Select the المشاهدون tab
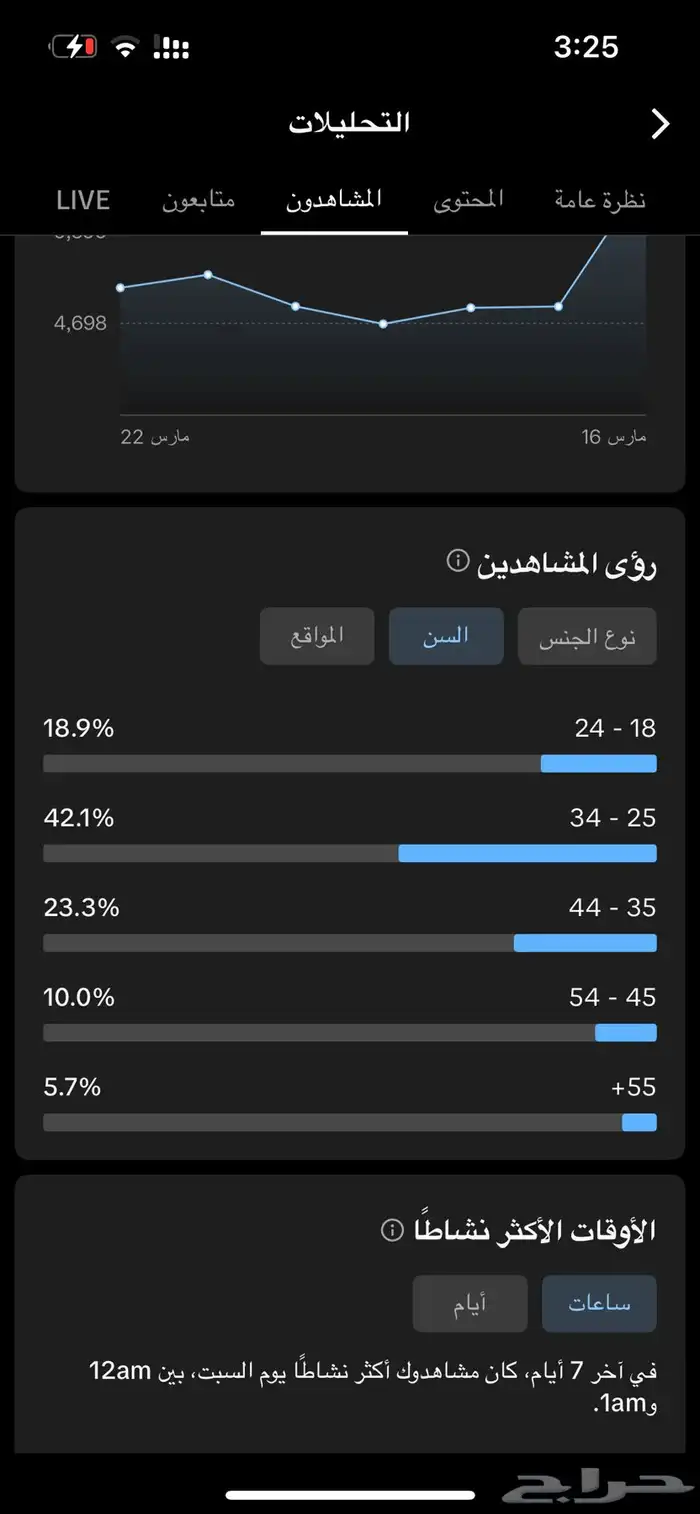Image resolution: width=700 pixels, height=1514 pixels. pos(334,200)
